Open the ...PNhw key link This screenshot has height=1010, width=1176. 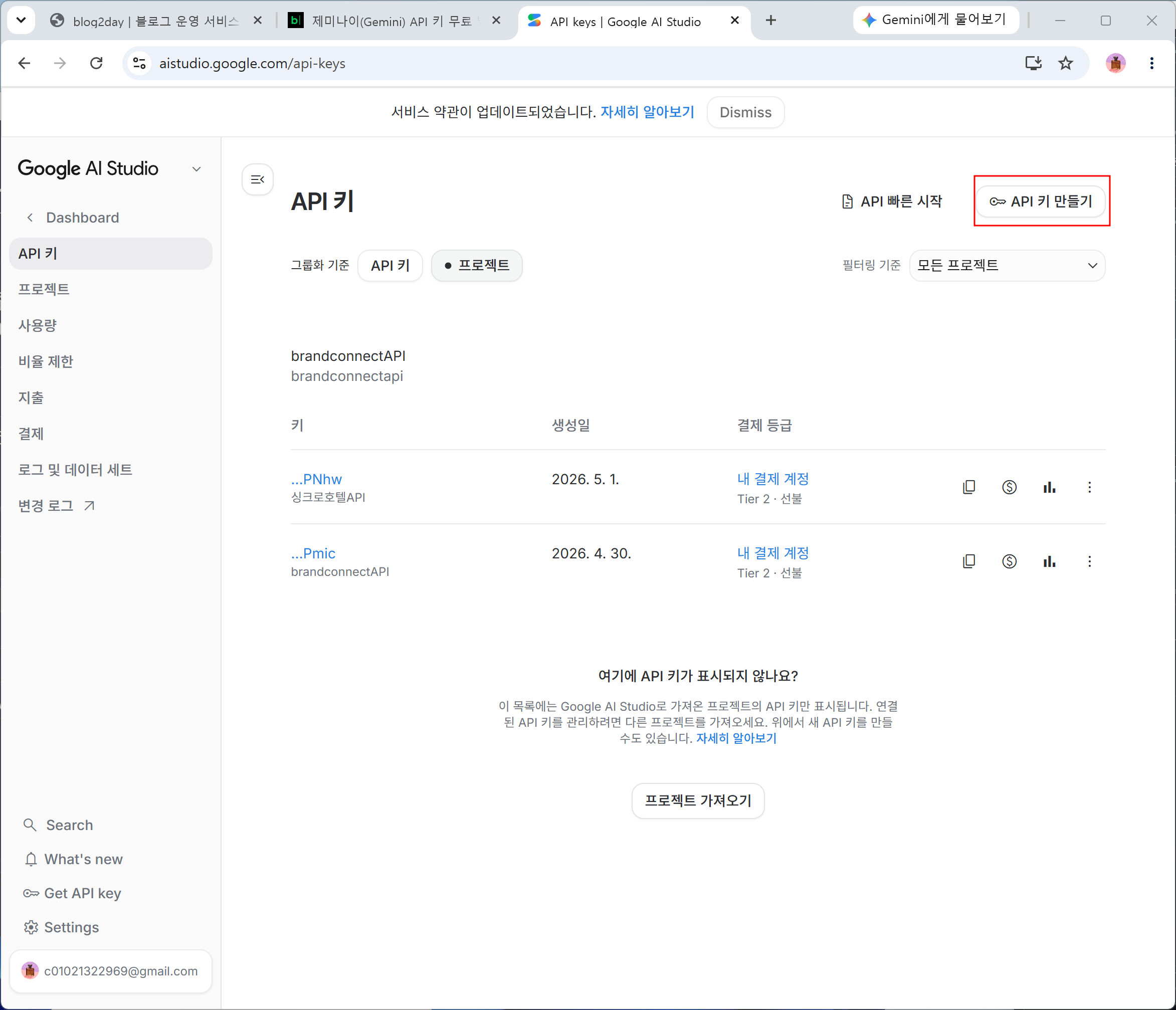316,479
